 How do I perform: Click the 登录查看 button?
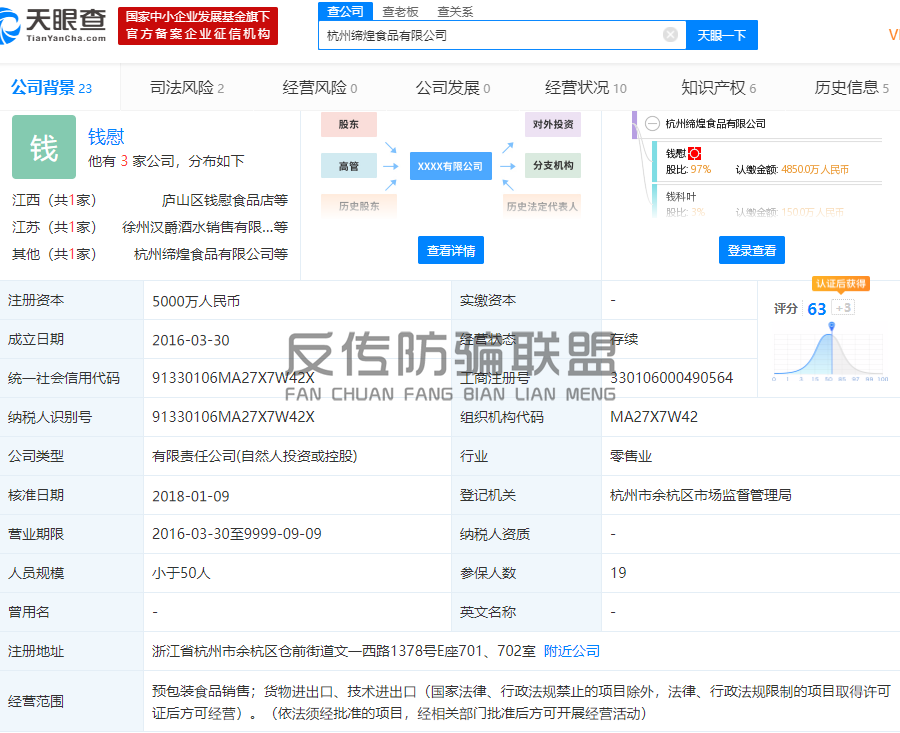751,250
